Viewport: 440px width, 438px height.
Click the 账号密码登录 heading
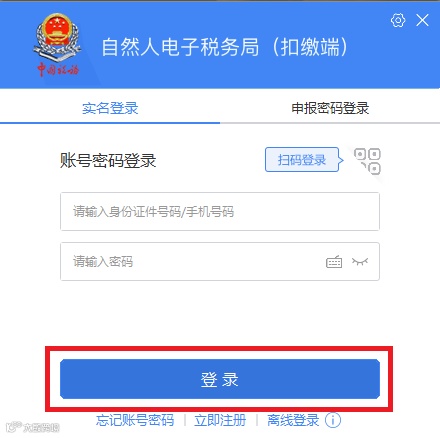coord(108,160)
